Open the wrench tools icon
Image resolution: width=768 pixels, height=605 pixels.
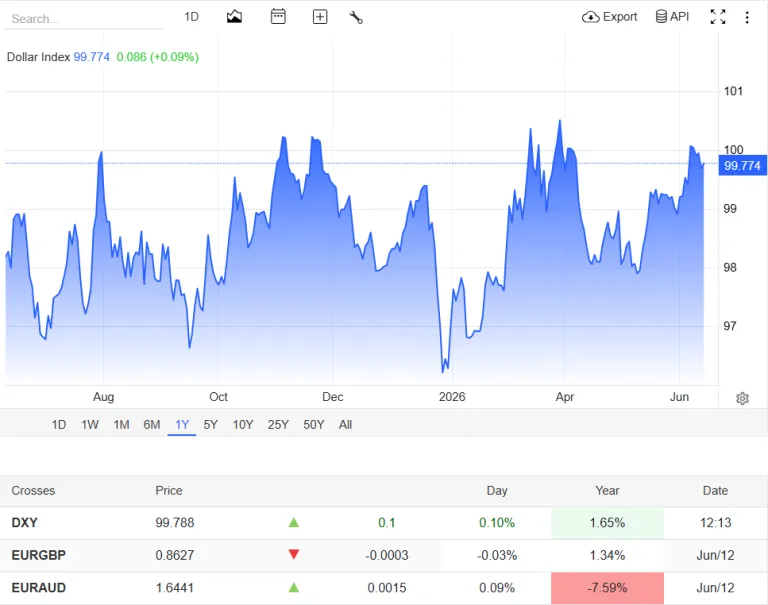pos(356,18)
